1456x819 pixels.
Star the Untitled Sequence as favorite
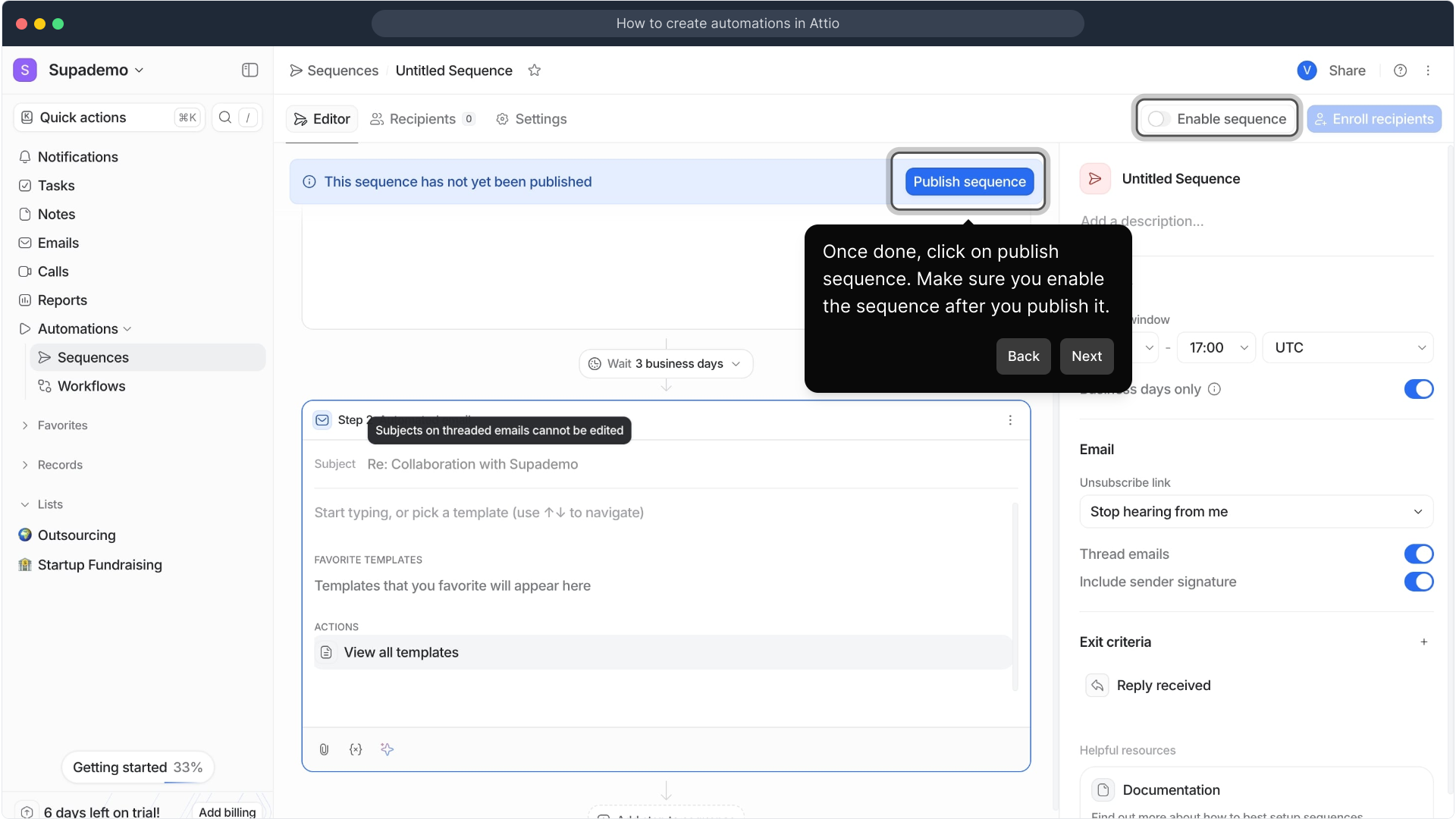pyautogui.click(x=535, y=70)
